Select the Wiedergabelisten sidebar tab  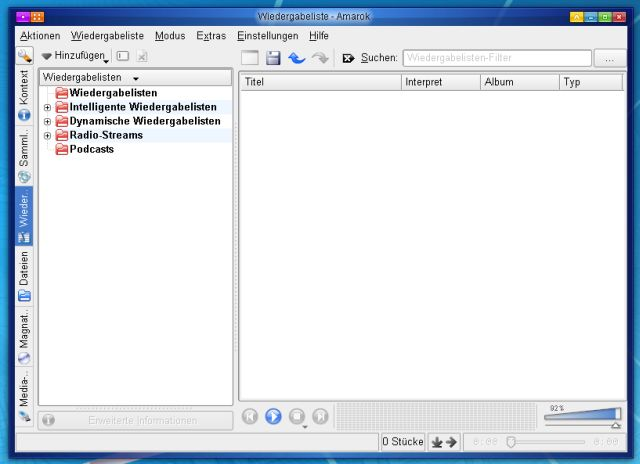coord(24,216)
